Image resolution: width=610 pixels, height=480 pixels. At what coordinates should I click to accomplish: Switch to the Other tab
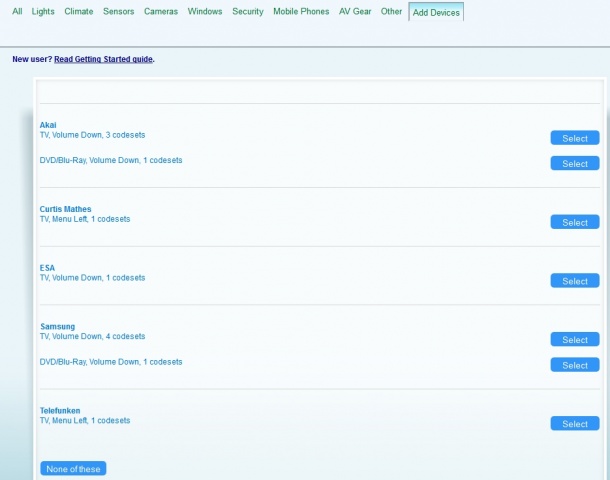392,12
